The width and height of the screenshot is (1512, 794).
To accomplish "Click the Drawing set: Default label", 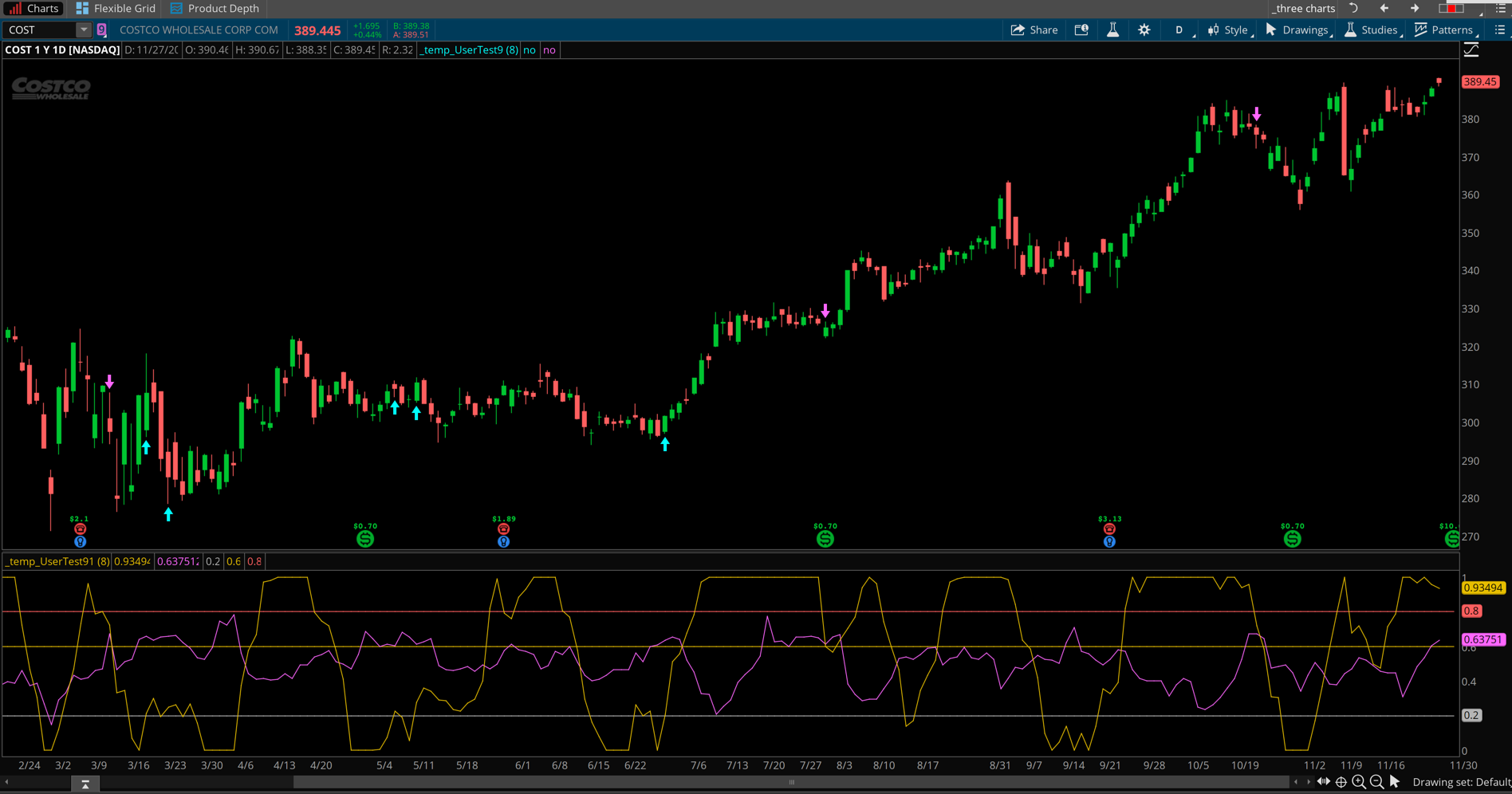I will pos(1461,782).
